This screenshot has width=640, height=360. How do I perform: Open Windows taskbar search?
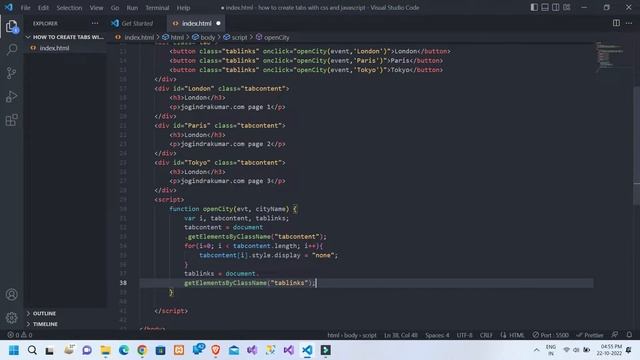tap(32, 350)
